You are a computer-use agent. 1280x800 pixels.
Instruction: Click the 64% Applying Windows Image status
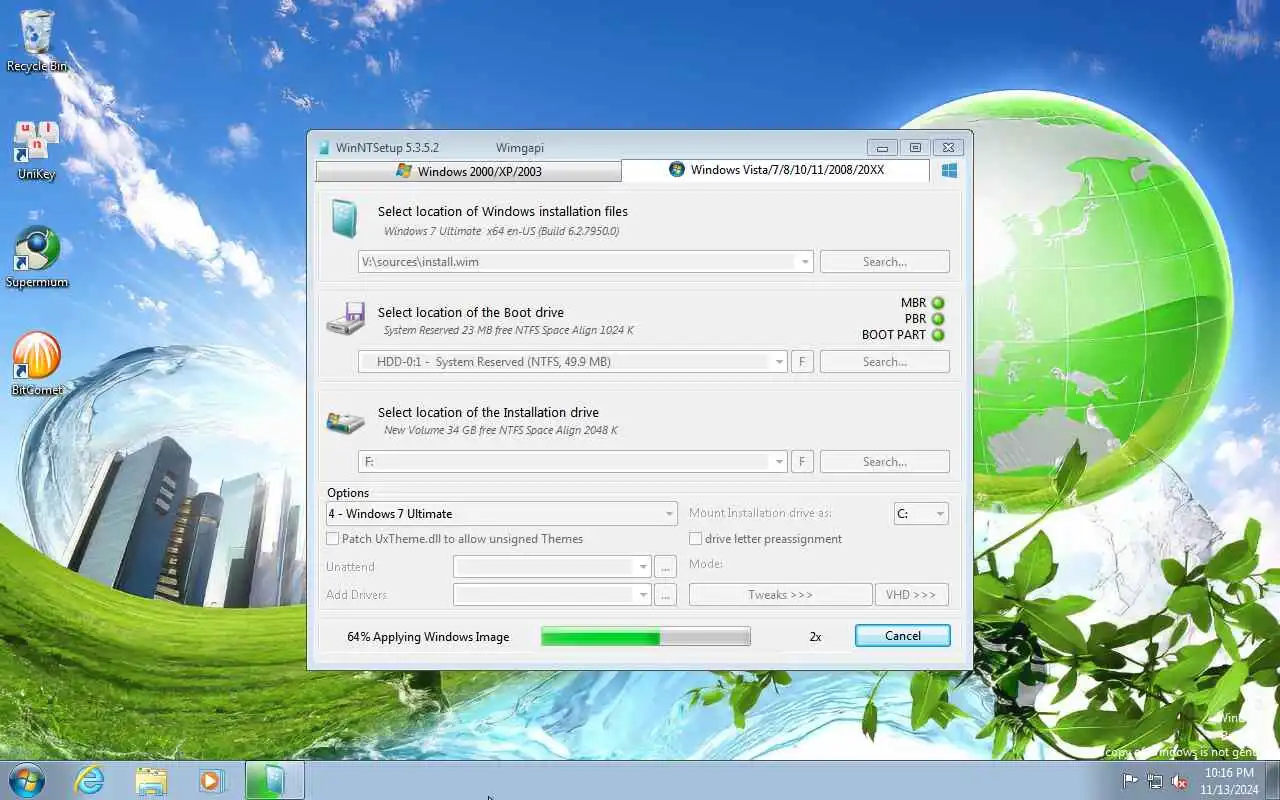[428, 637]
